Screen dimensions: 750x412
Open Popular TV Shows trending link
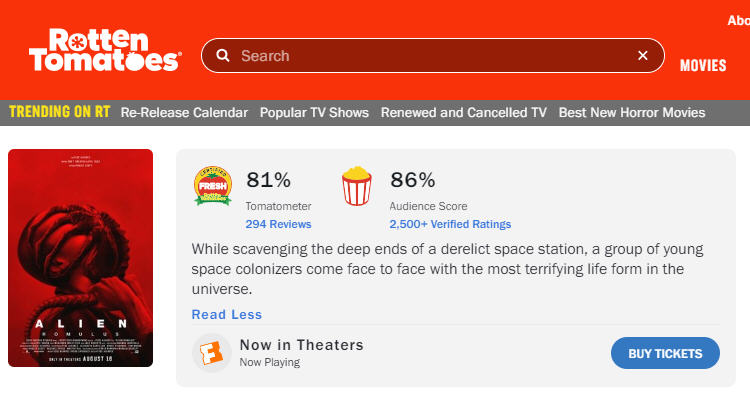(314, 112)
